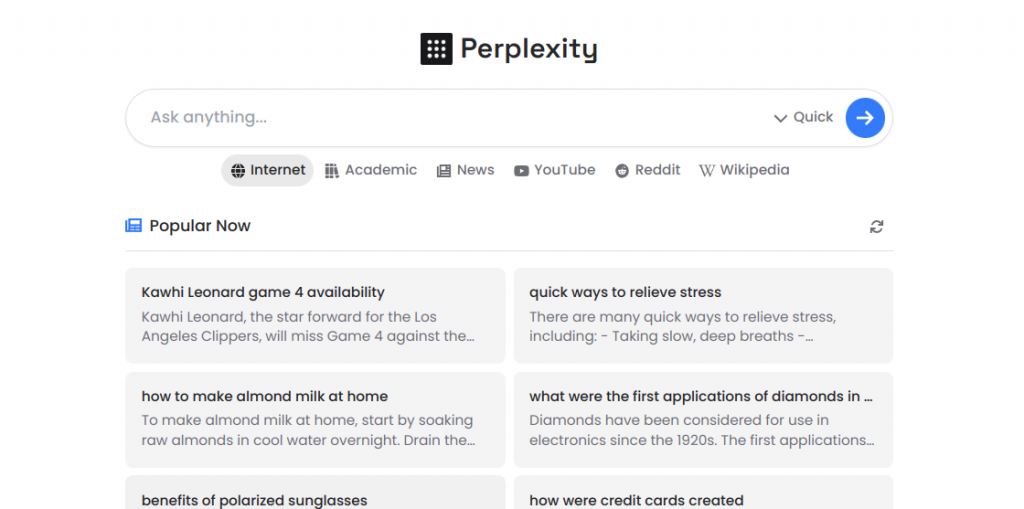
Task: Expand the Quick mode chevron
Action: [780, 118]
